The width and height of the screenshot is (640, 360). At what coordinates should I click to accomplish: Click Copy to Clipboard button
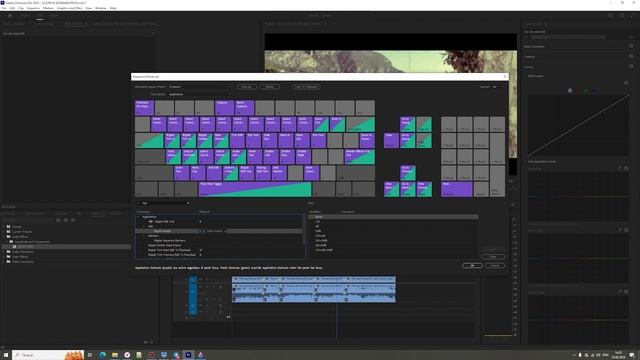306,87
